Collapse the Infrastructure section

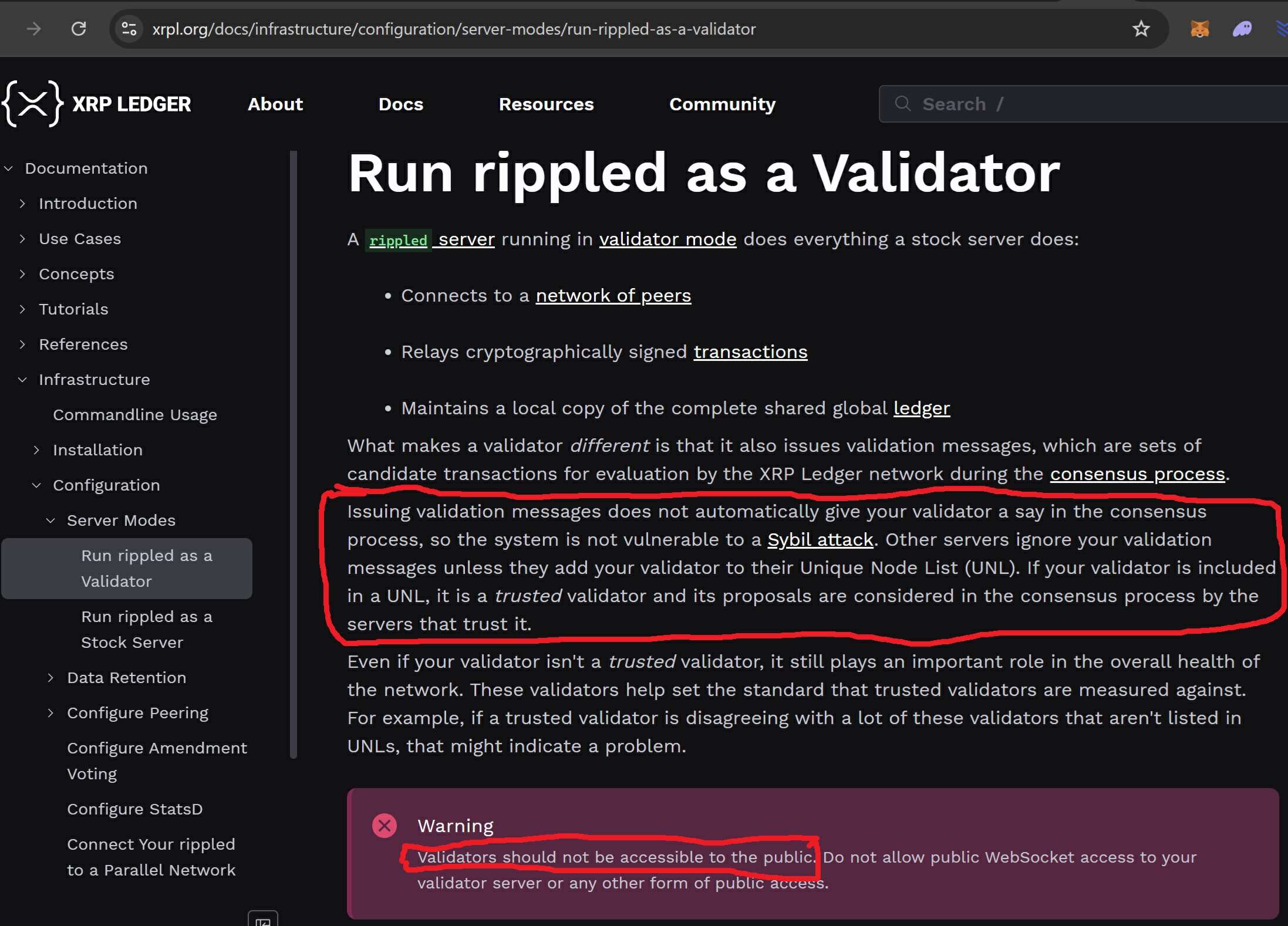pyautogui.click(x=22, y=380)
